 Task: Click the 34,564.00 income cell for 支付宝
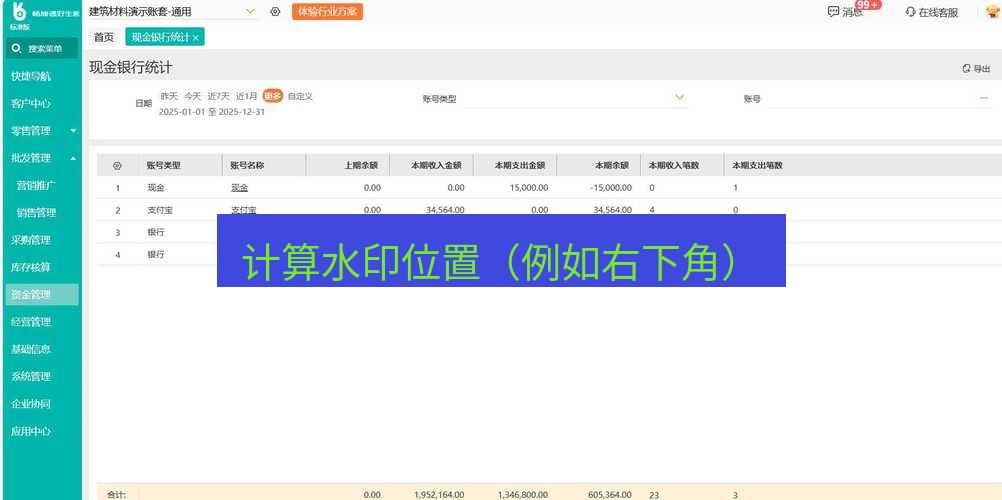click(445, 210)
